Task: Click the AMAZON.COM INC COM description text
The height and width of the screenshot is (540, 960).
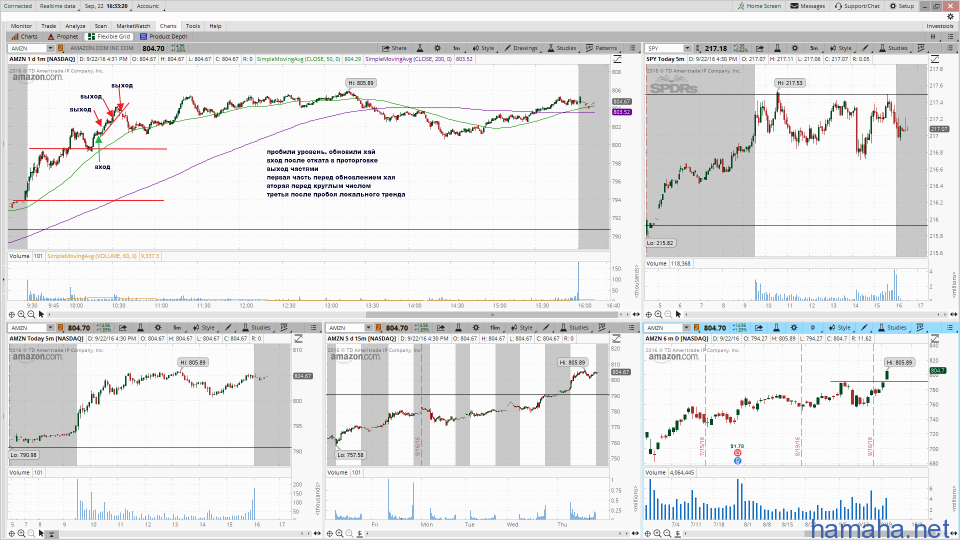Action: (x=102, y=48)
